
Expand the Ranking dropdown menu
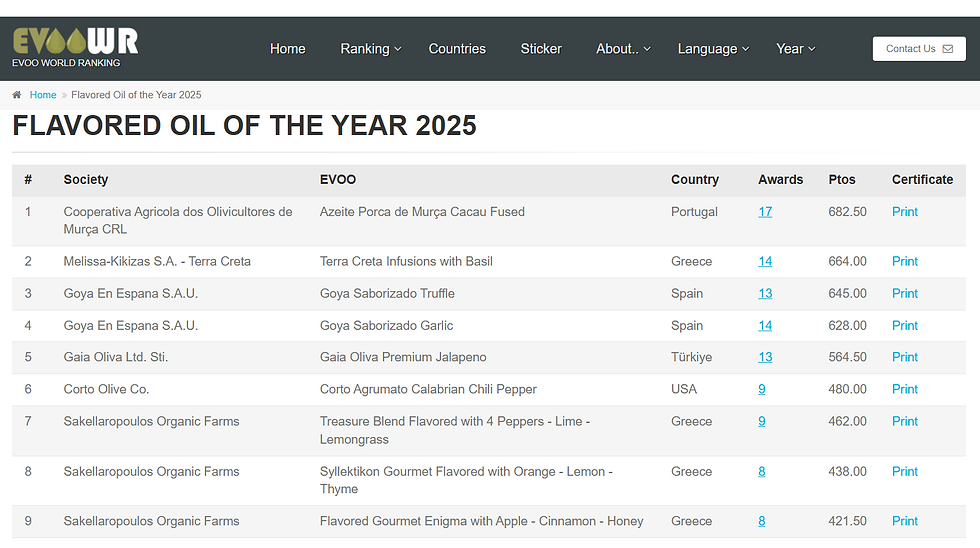coord(370,49)
